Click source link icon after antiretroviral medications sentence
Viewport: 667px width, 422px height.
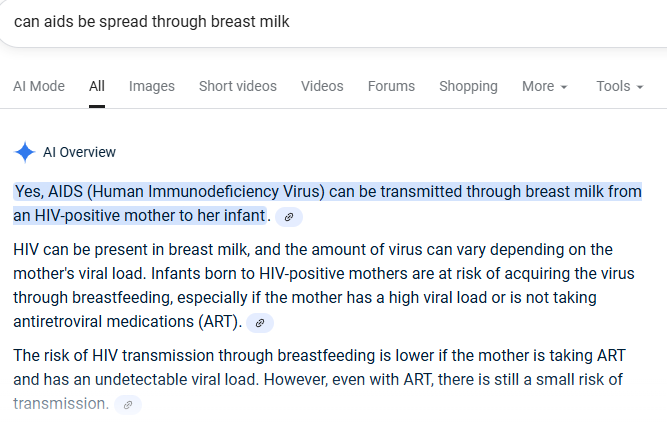point(260,322)
